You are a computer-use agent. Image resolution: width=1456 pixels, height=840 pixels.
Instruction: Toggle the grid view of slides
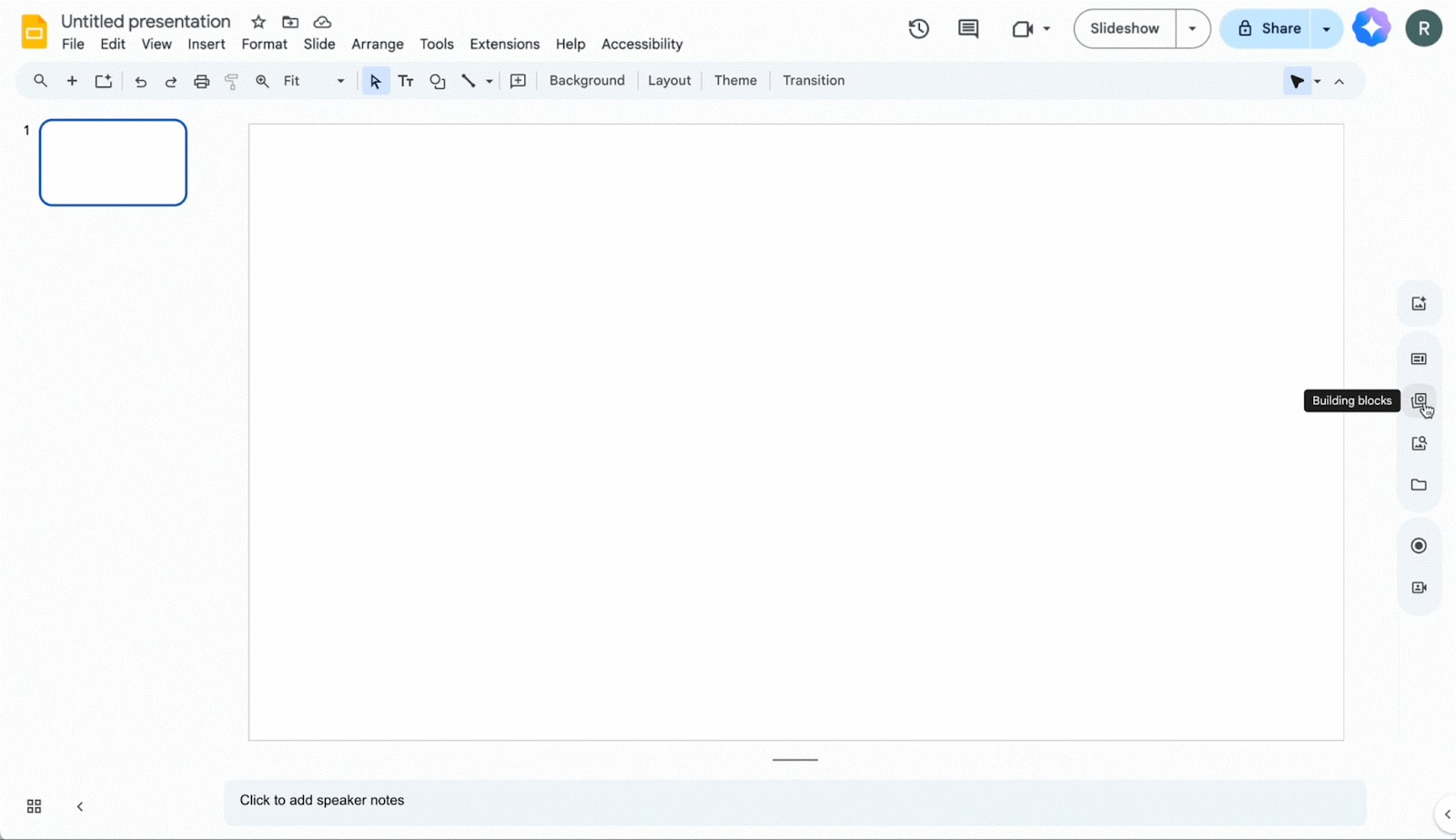pyautogui.click(x=34, y=805)
